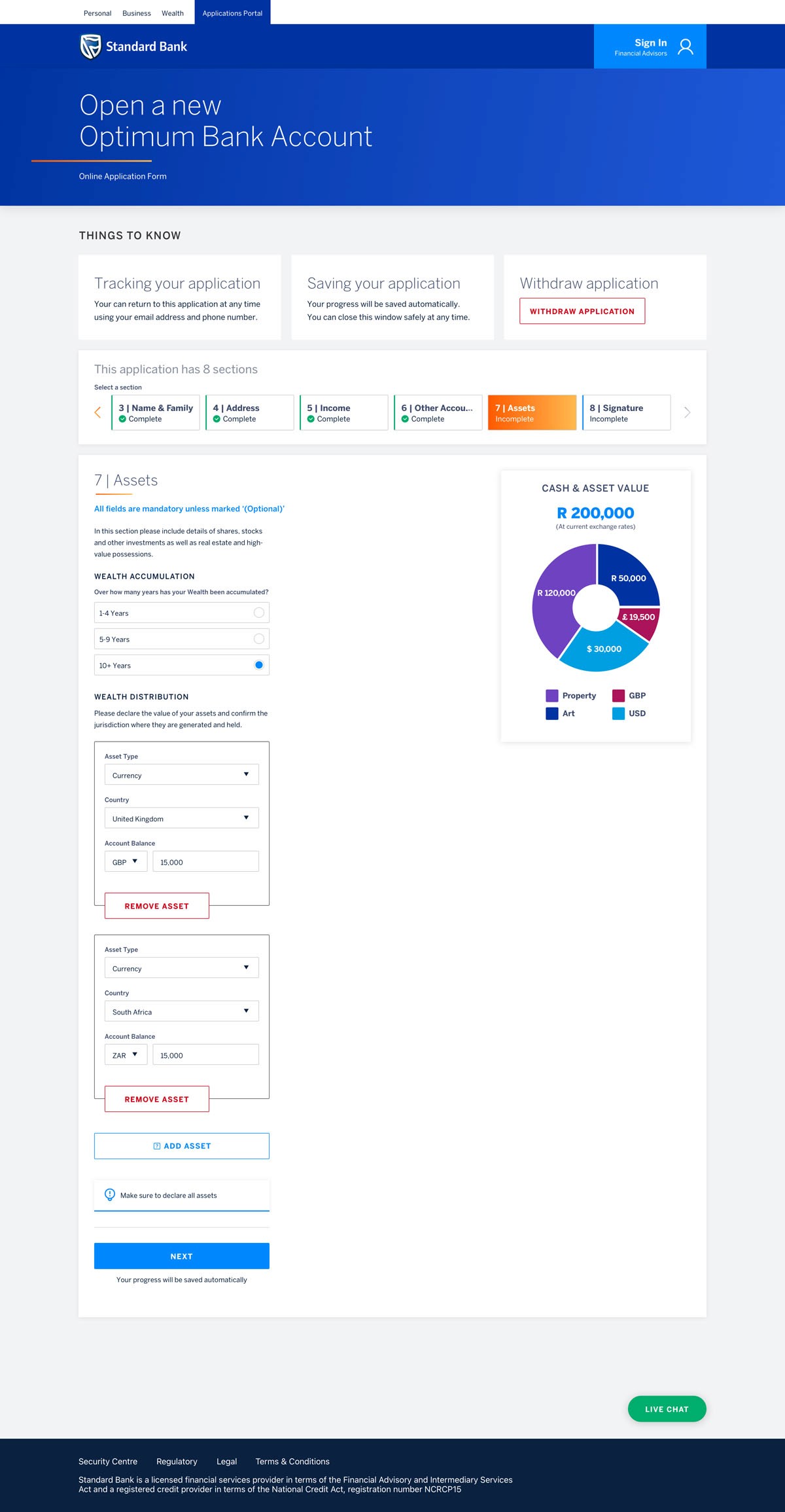This screenshot has height=1512, width=785.
Task: Click the GBP account balance amount field
Action: point(206,861)
